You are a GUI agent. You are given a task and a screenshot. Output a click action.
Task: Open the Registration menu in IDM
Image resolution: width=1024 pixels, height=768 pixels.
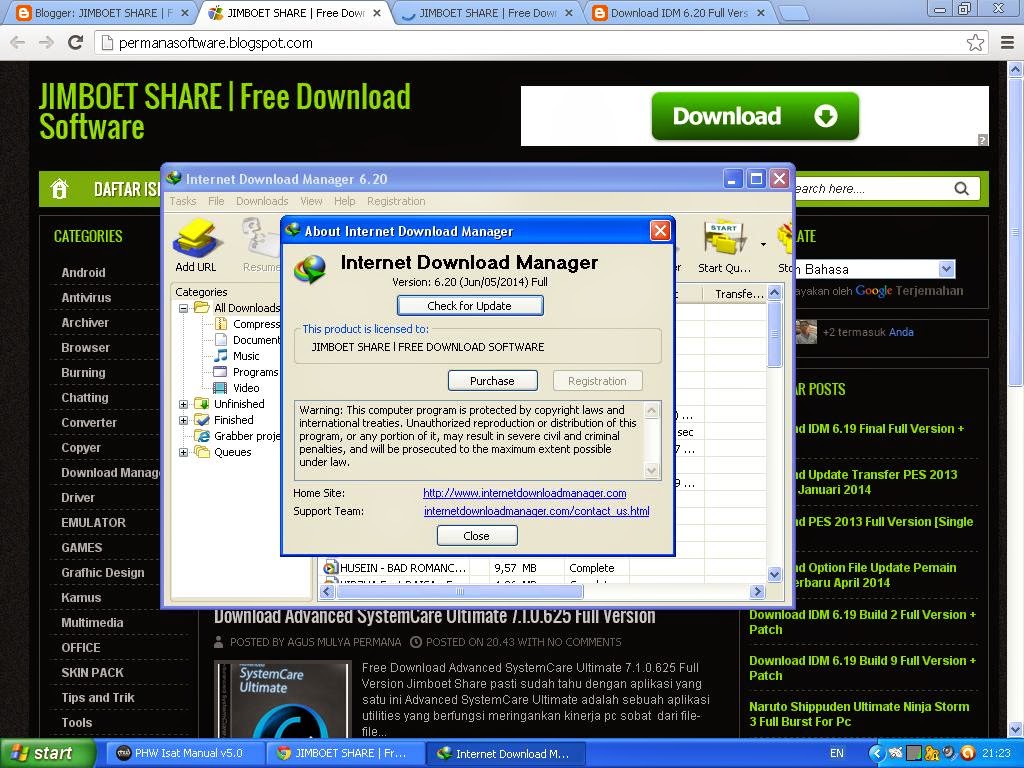coord(396,201)
